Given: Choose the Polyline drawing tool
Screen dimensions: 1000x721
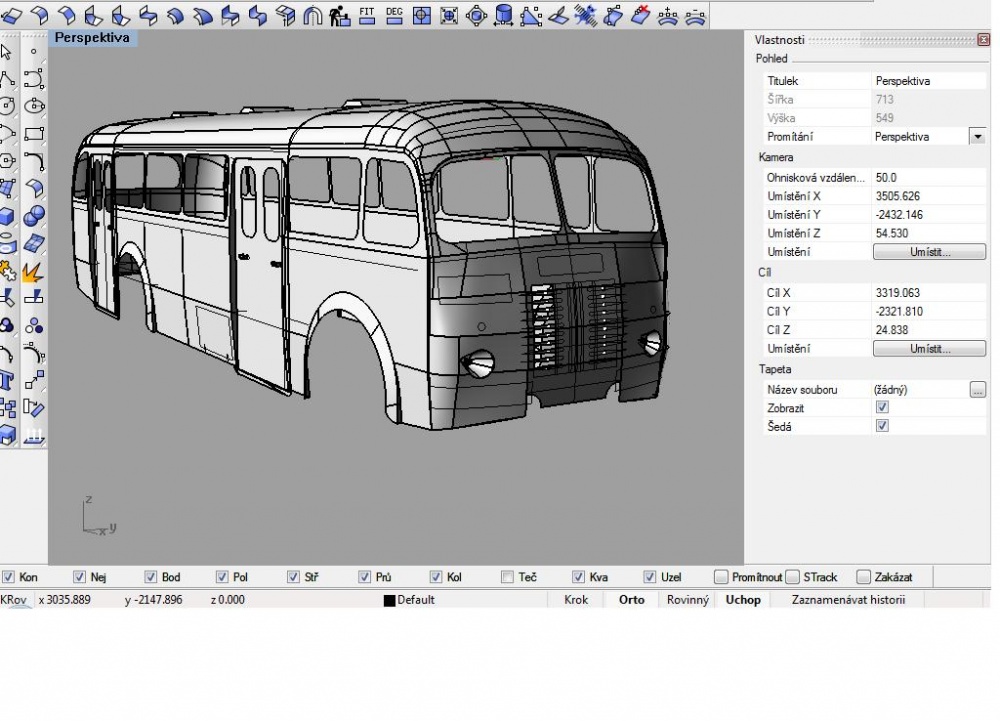Looking at the screenshot, I should [7, 79].
